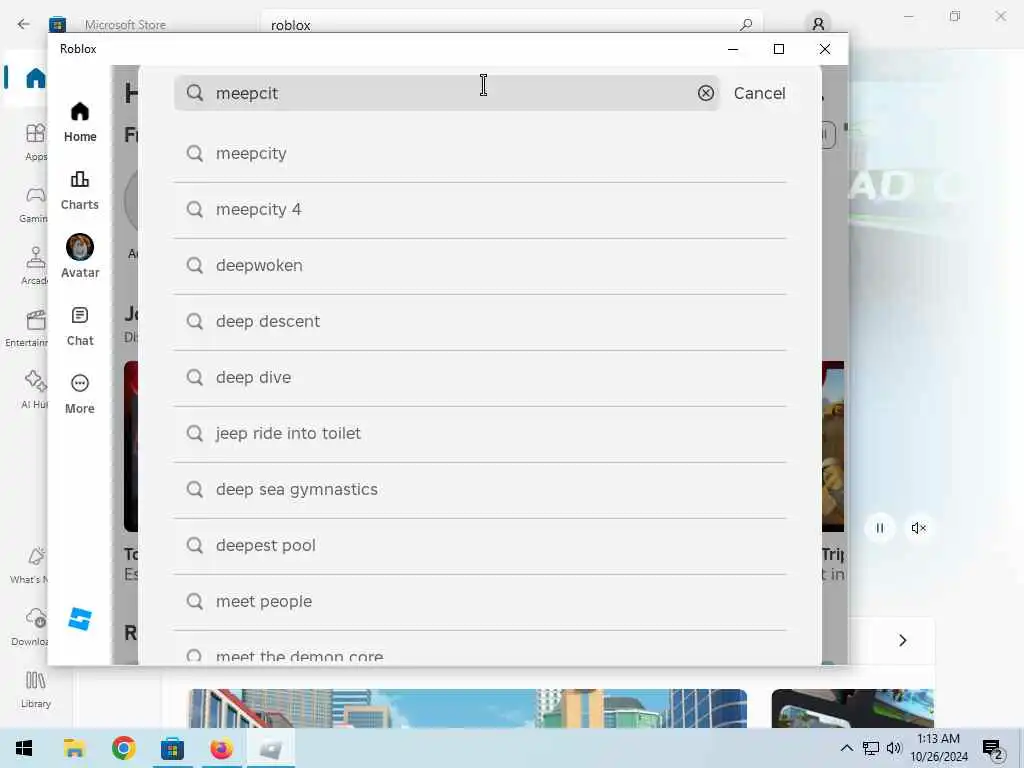The image size is (1024, 768).
Task: Close the Roblox window
Action: 825,49
